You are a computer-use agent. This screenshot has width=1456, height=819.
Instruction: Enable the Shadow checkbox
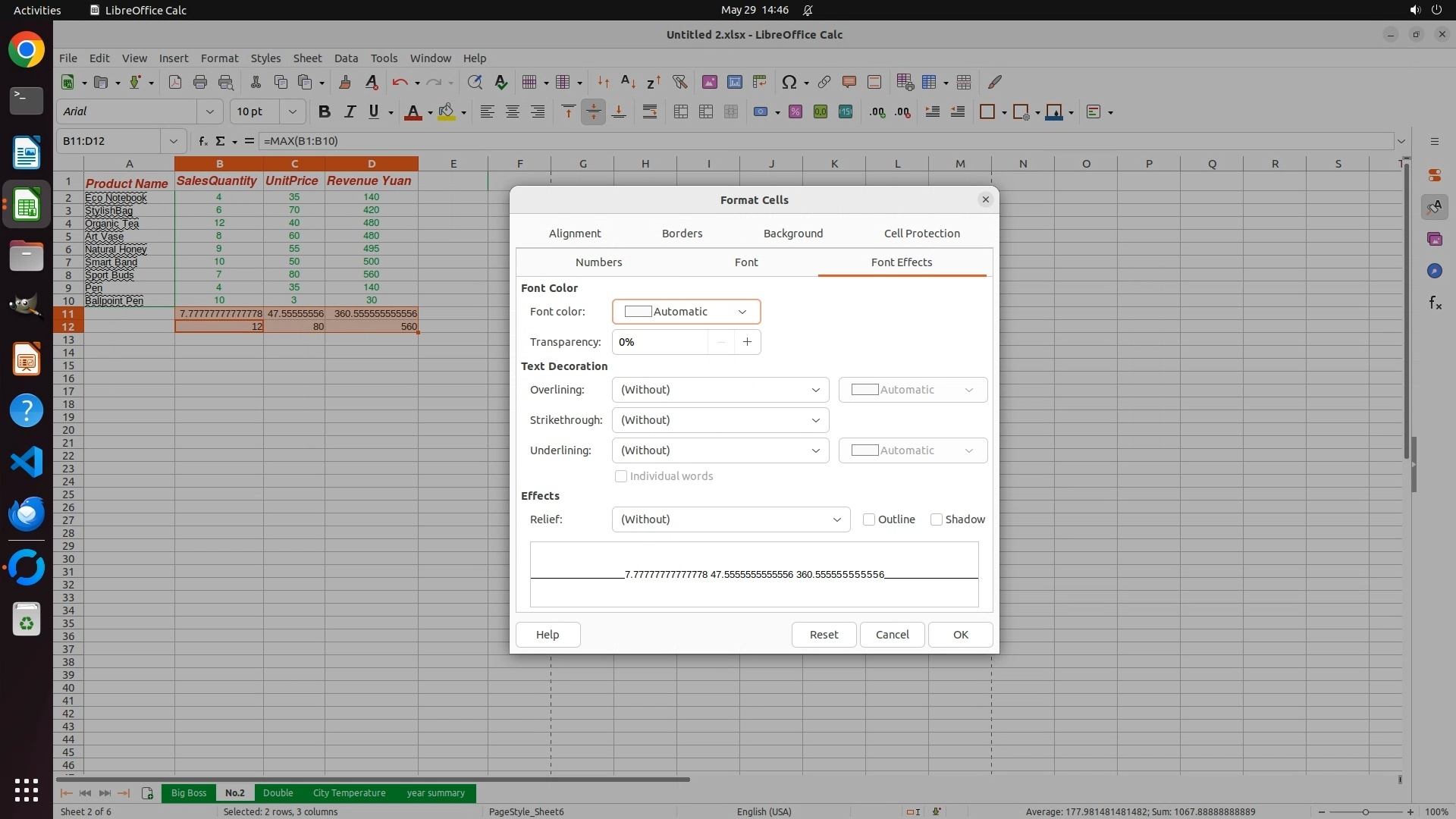pyautogui.click(x=937, y=519)
